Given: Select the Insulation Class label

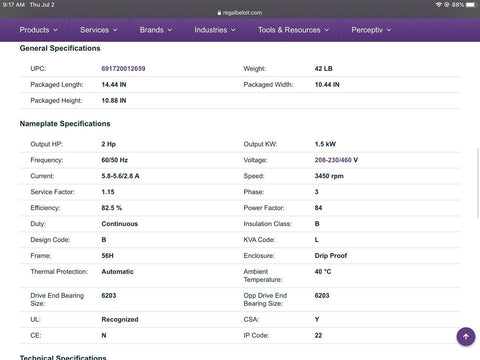Looking at the screenshot, I should (x=268, y=224).
